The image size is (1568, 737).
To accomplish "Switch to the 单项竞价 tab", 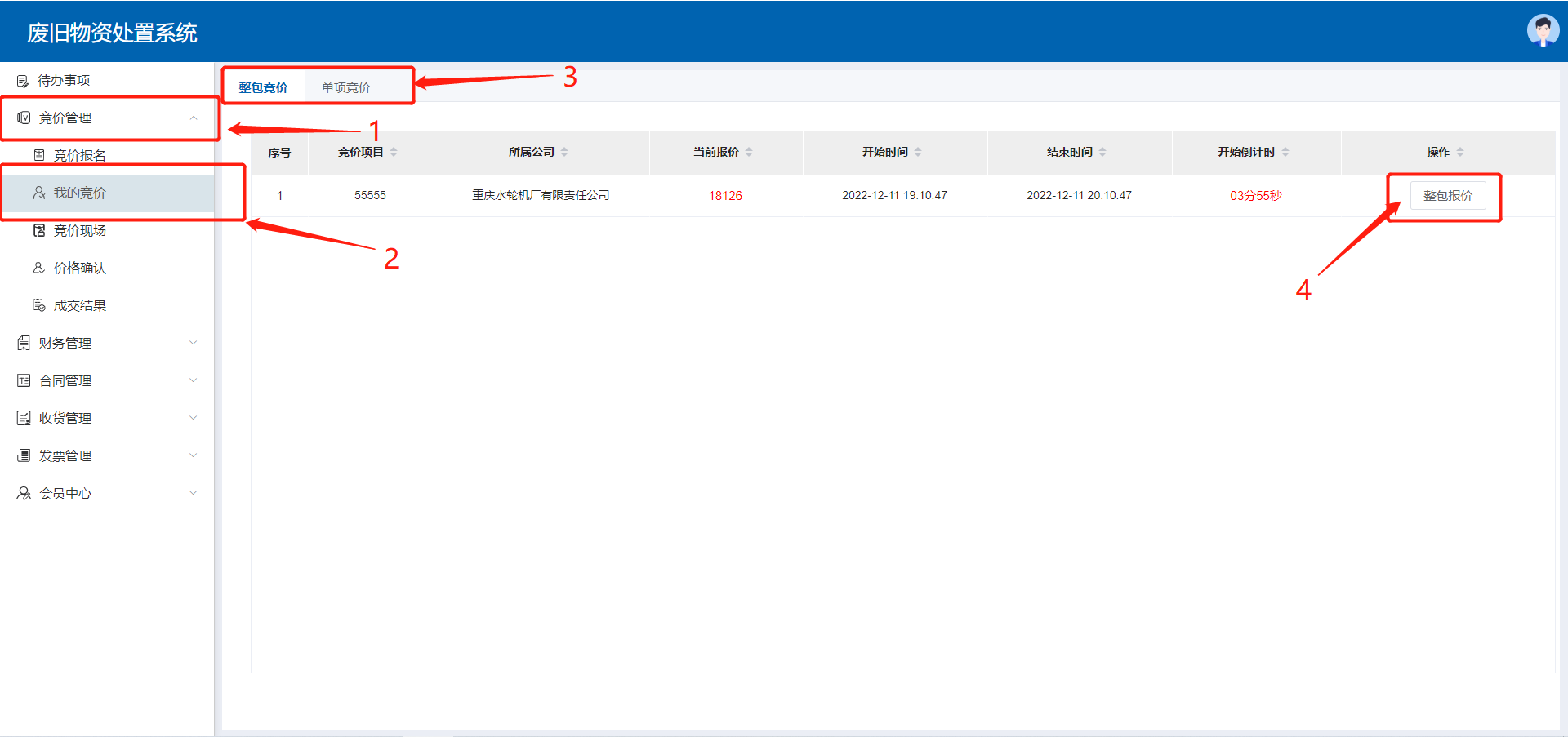I will point(345,87).
